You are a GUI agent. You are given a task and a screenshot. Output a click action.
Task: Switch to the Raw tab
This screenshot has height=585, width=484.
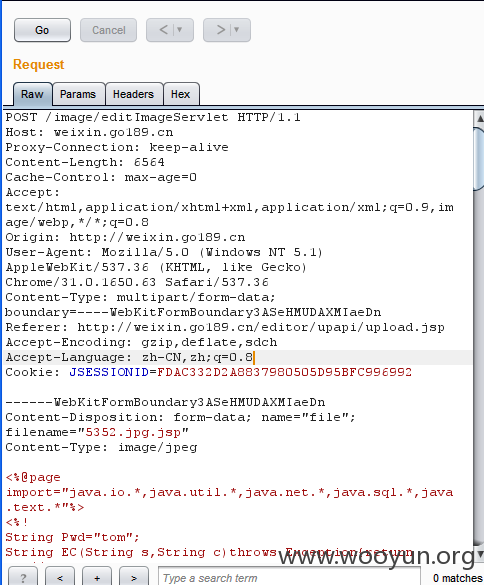tap(32, 94)
